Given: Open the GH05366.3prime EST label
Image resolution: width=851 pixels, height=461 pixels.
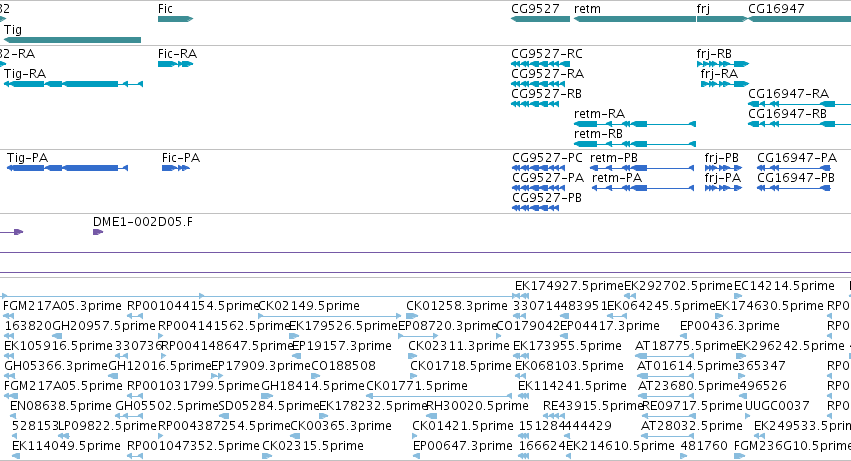Looking at the screenshot, I should (56, 367).
